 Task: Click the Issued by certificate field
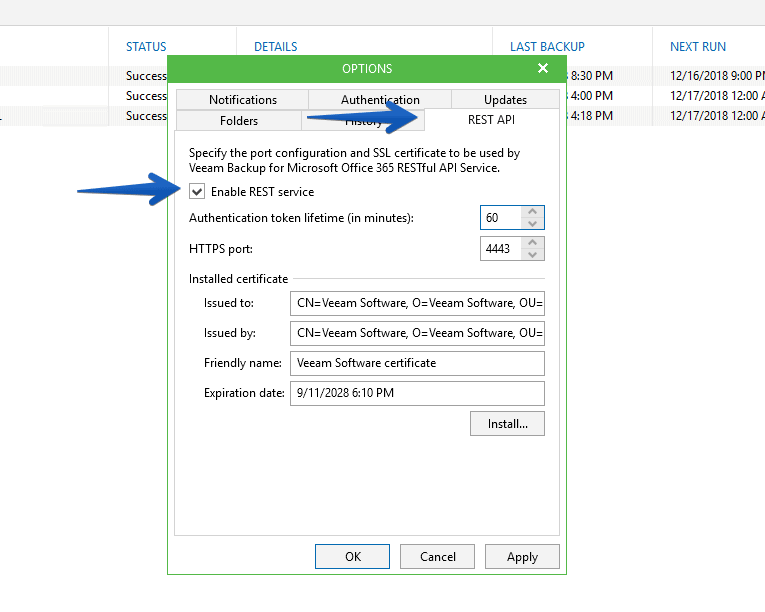tap(417, 333)
